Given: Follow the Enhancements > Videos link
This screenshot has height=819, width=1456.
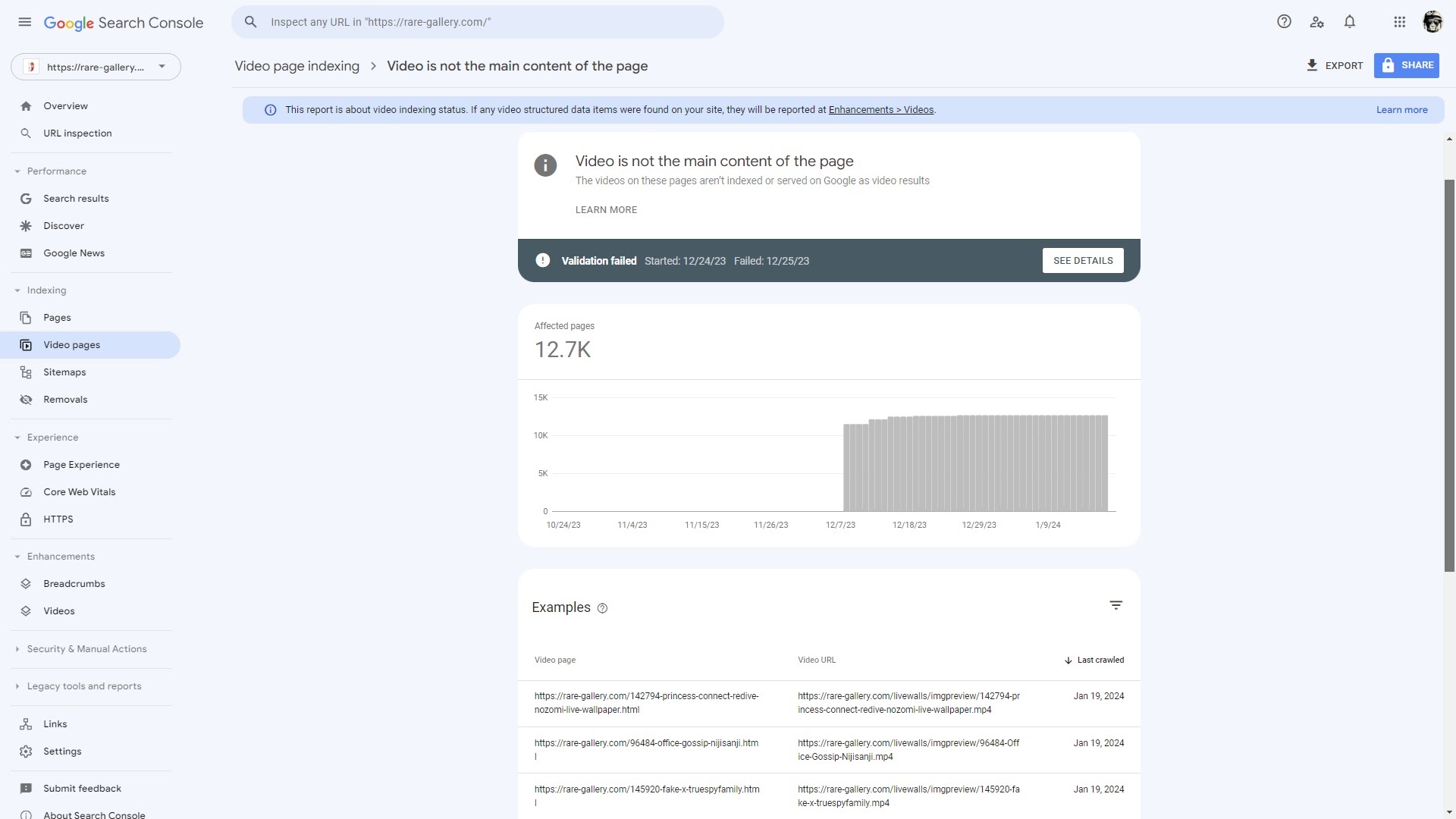Looking at the screenshot, I should [x=881, y=110].
